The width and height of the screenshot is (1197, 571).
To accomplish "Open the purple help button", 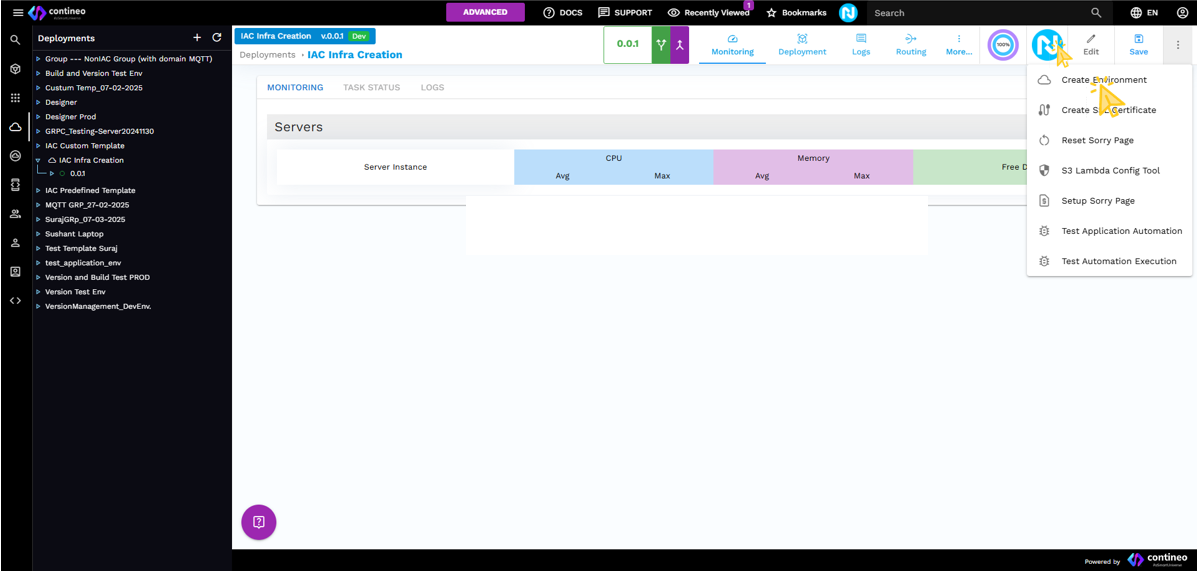I will click(x=258, y=522).
